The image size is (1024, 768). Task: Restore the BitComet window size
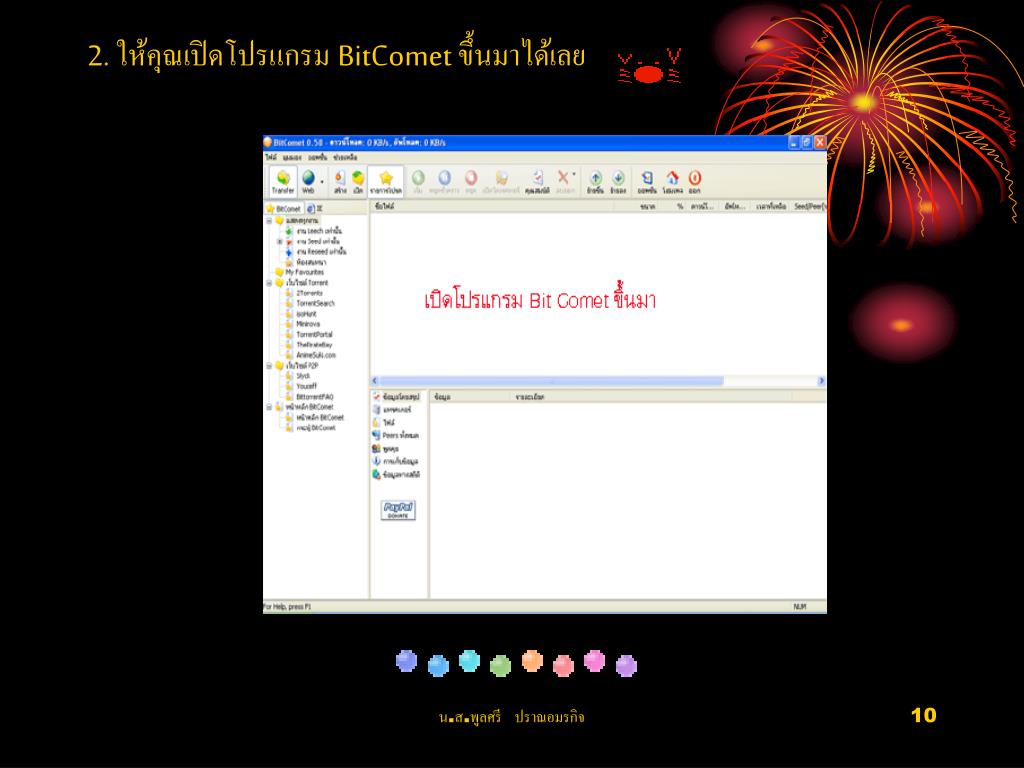point(807,142)
